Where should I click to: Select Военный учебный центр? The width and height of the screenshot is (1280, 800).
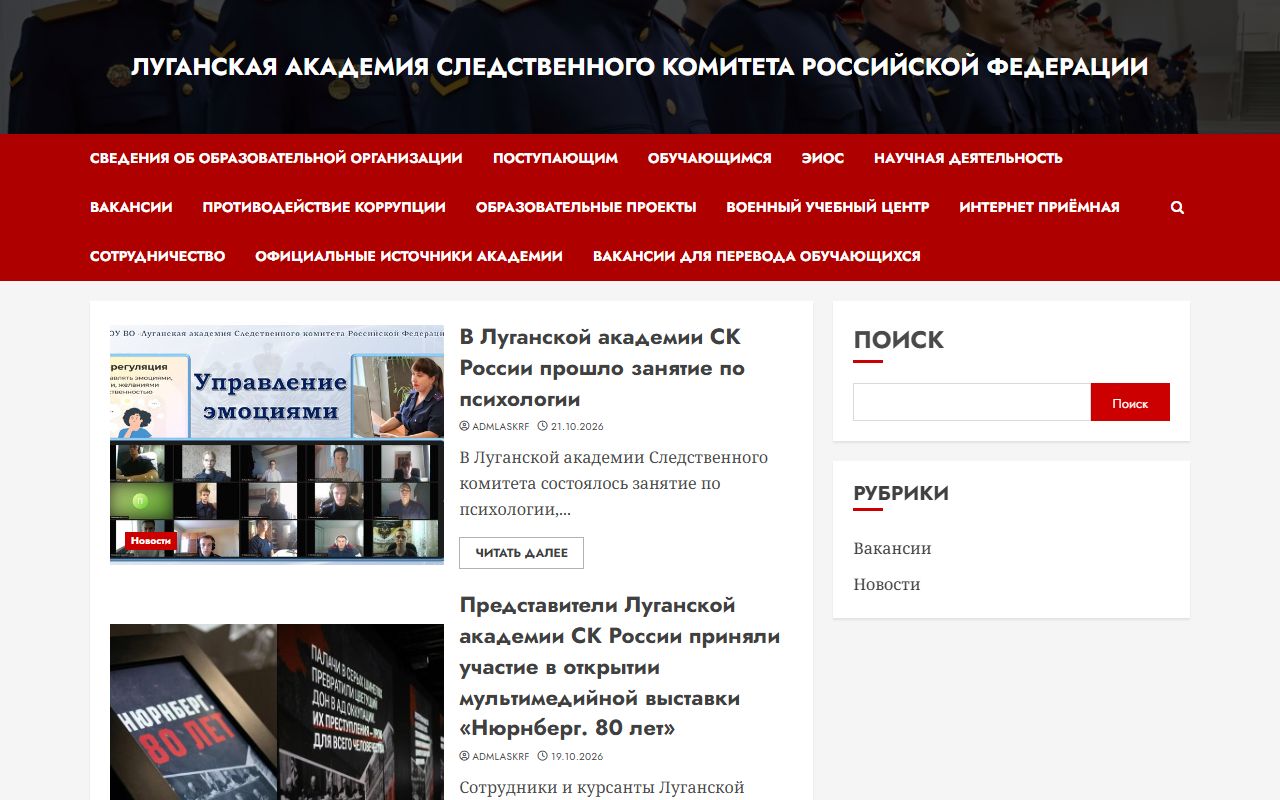pos(828,207)
